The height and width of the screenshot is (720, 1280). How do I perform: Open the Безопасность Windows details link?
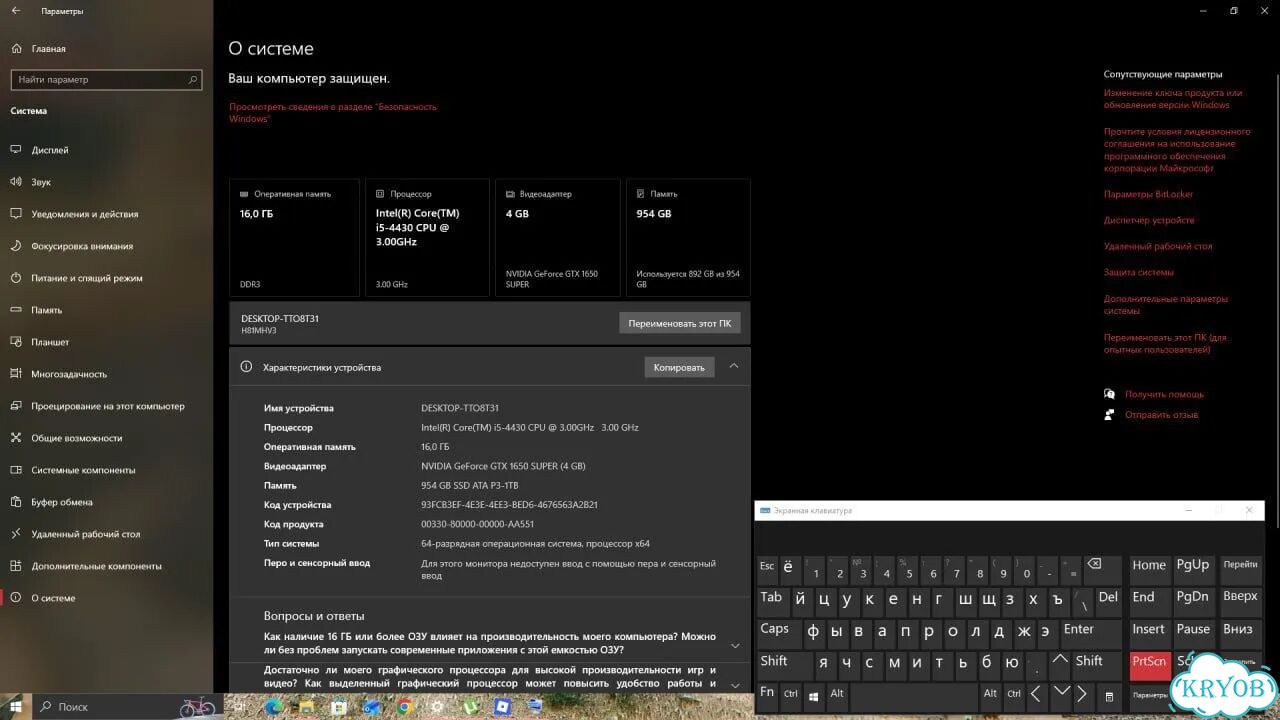coord(333,112)
